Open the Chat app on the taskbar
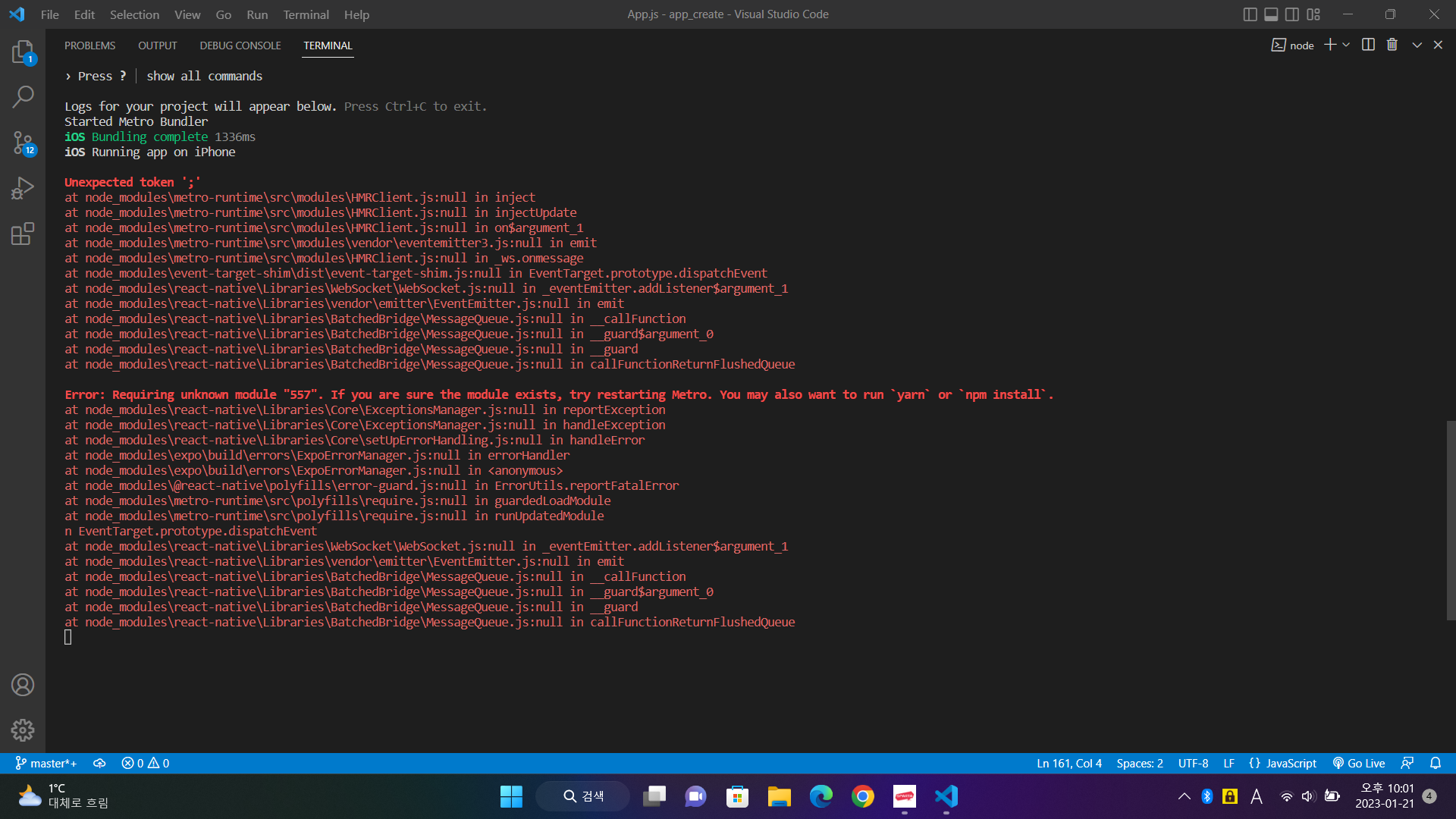This screenshot has width=1456, height=819. (x=695, y=796)
